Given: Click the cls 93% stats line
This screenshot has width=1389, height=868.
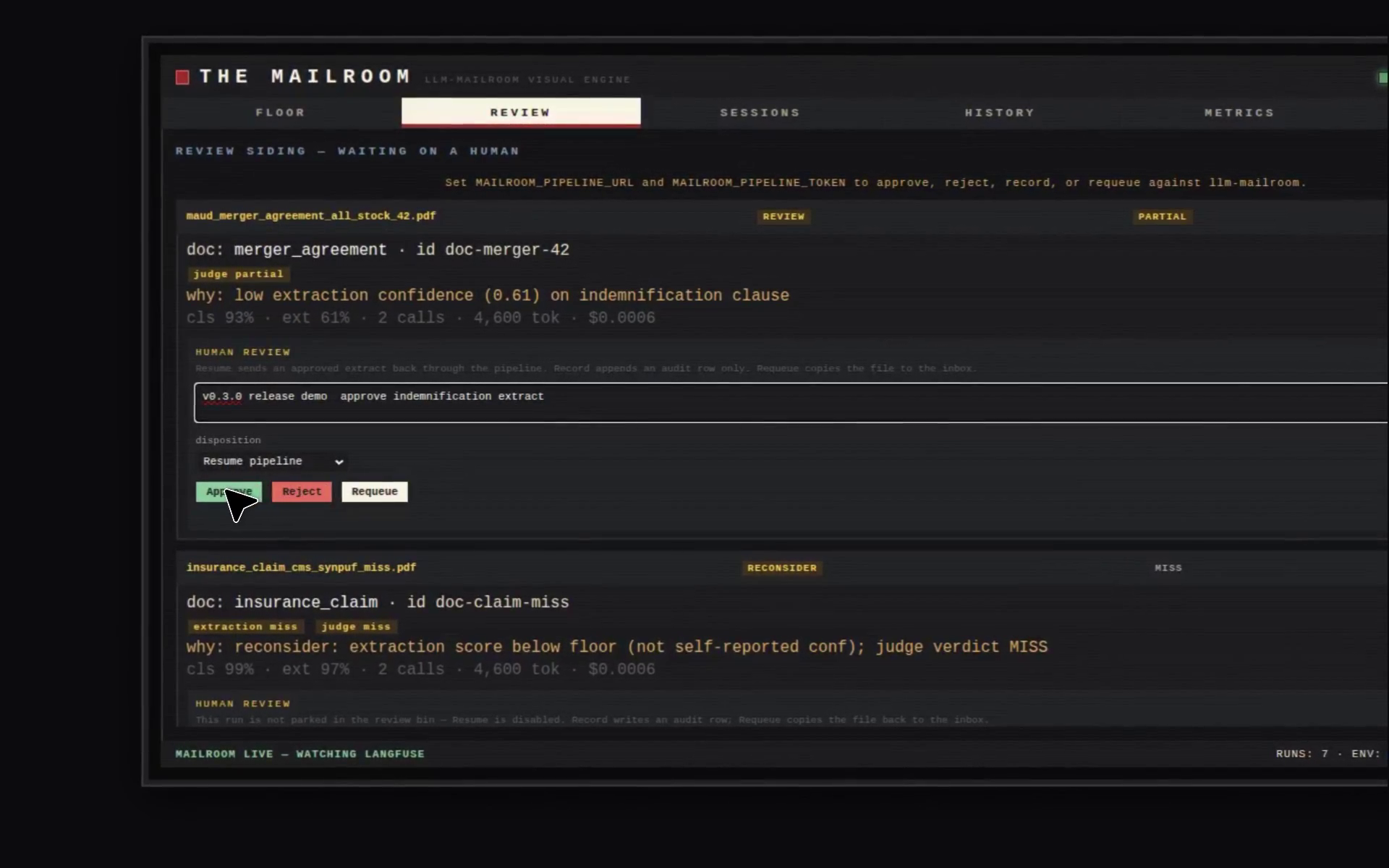Looking at the screenshot, I should pyautogui.click(x=420, y=318).
